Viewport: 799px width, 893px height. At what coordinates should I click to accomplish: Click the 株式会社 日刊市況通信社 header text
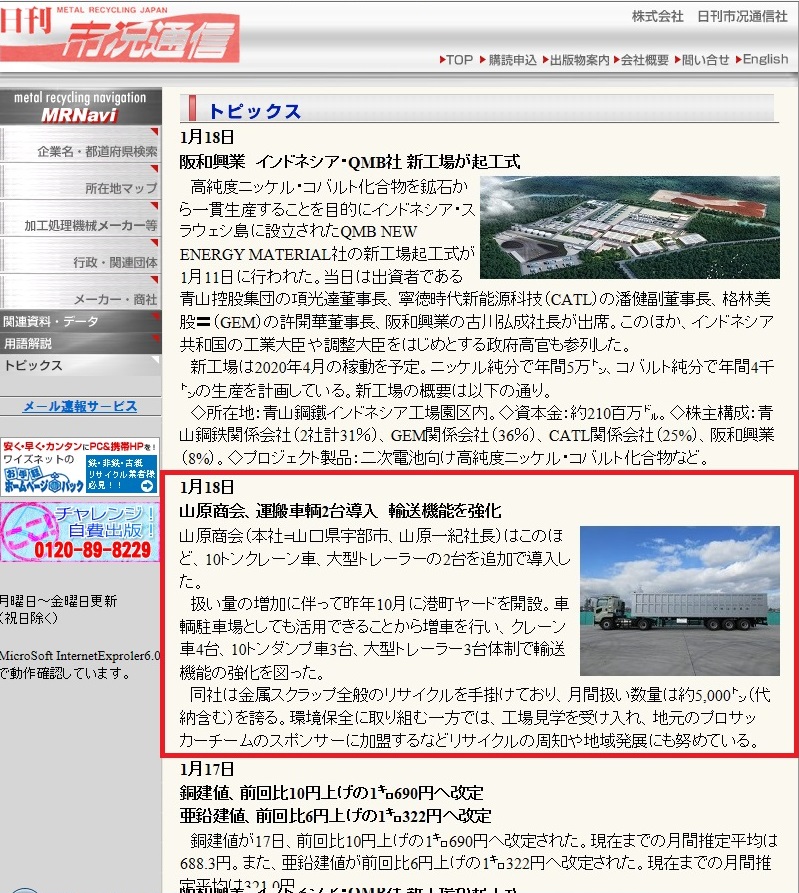(x=710, y=17)
